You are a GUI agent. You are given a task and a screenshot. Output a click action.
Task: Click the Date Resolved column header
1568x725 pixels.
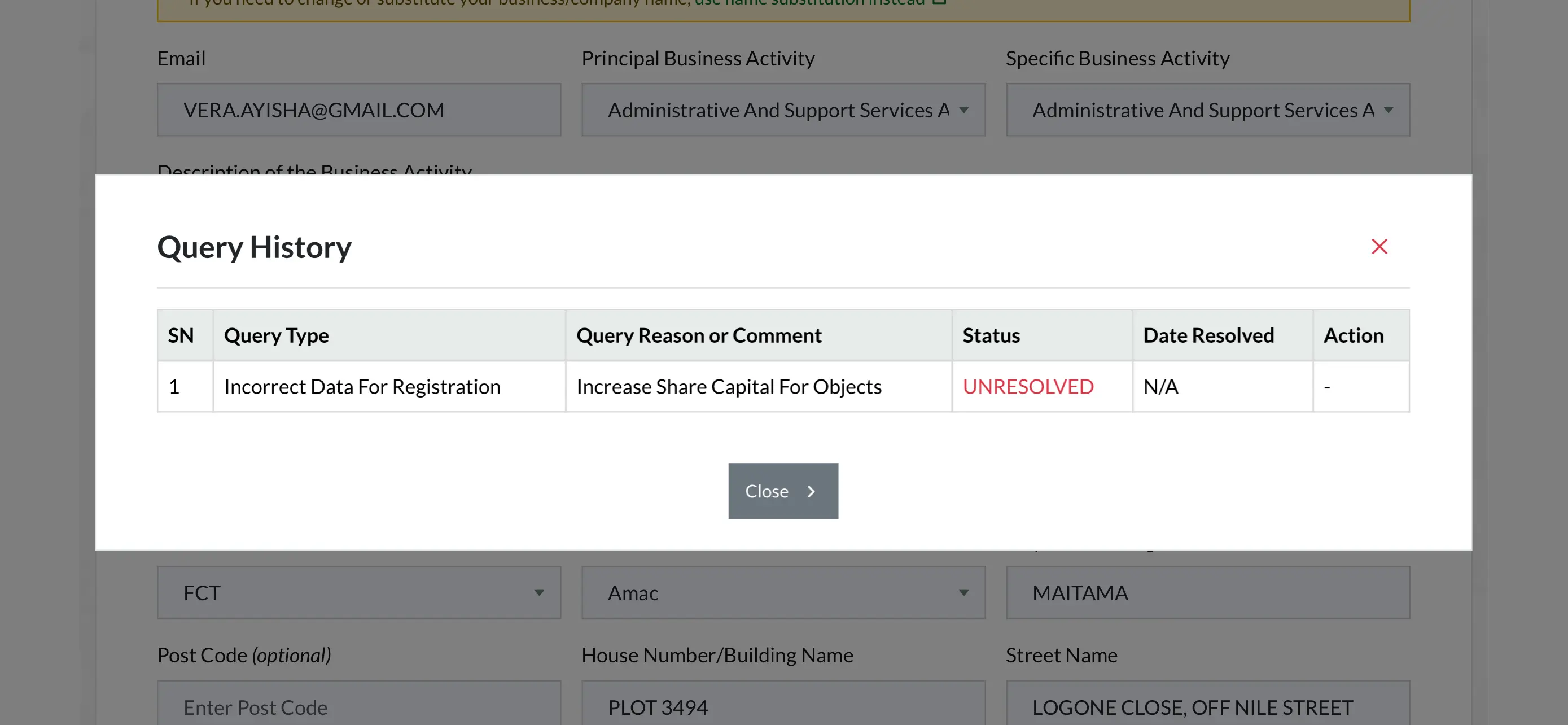(1222, 335)
